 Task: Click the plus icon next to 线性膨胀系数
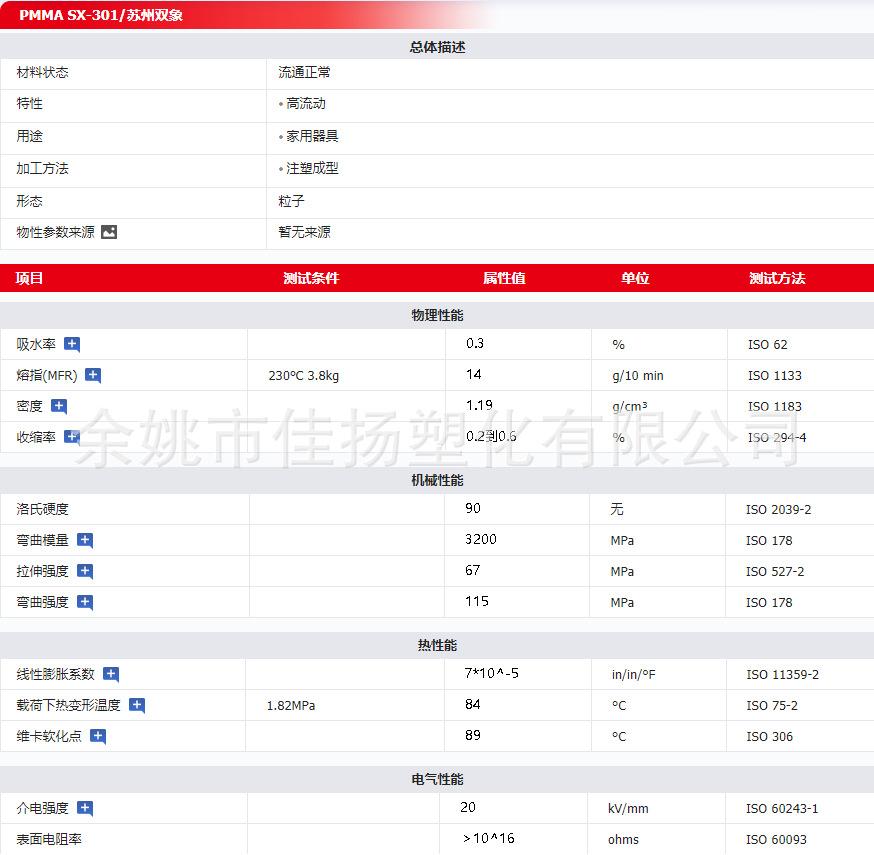(x=111, y=674)
